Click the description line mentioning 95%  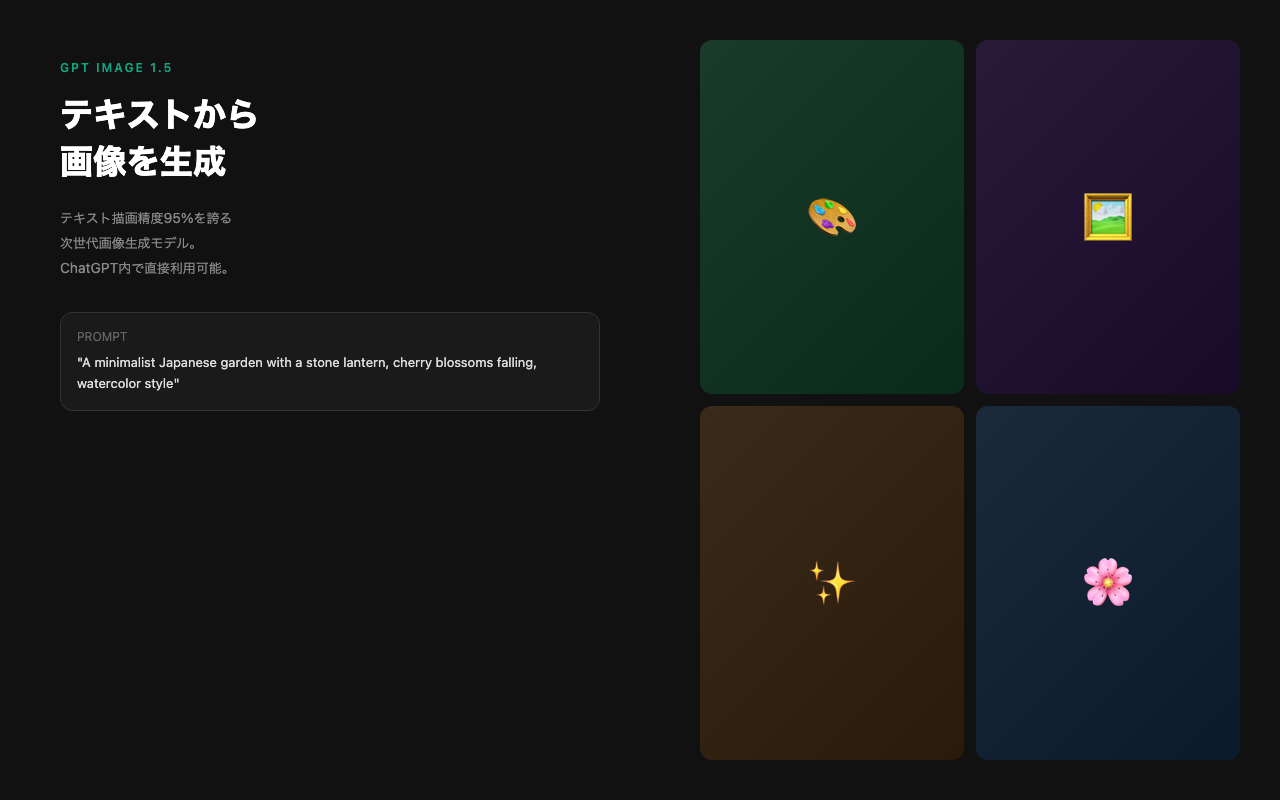pos(146,218)
